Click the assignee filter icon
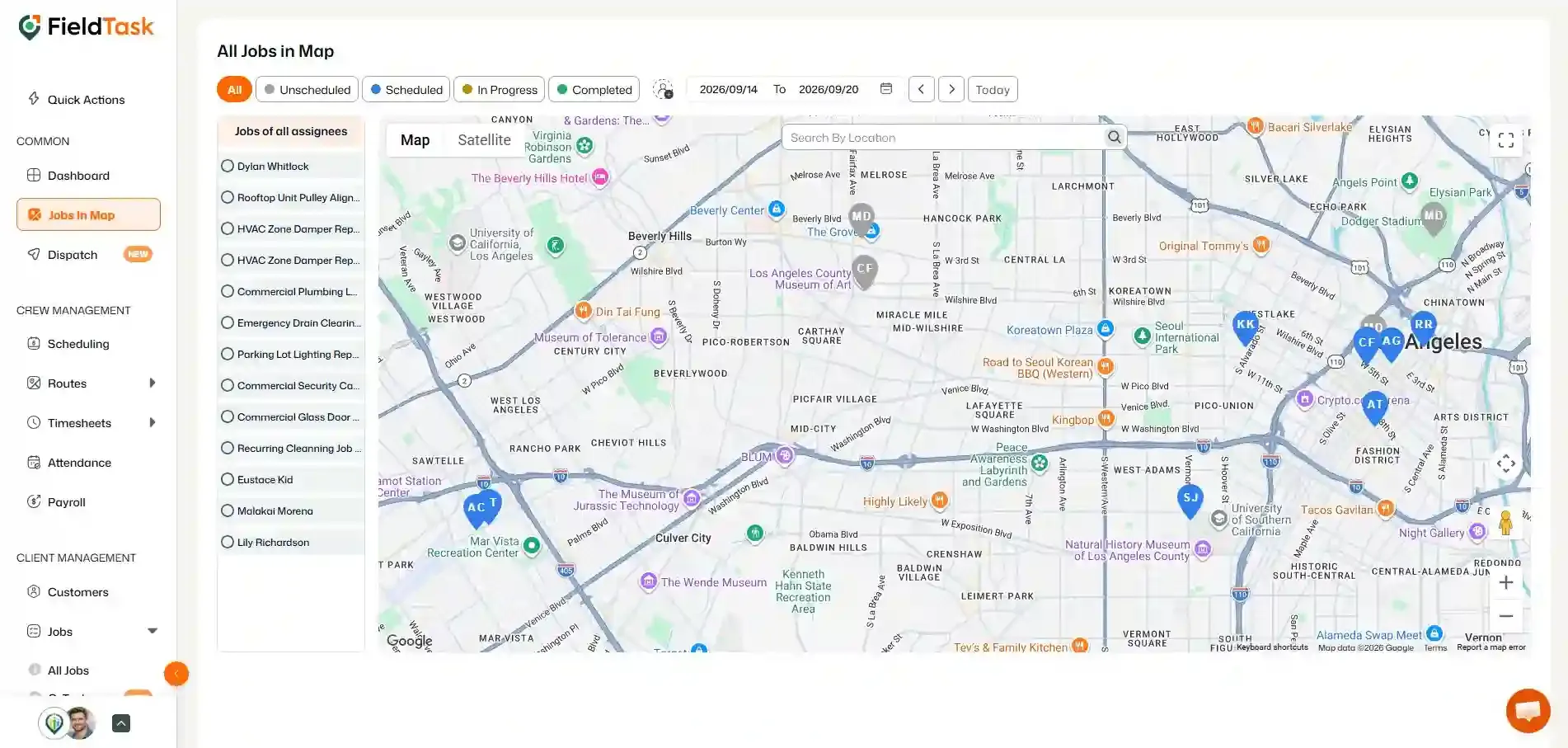 click(x=663, y=89)
